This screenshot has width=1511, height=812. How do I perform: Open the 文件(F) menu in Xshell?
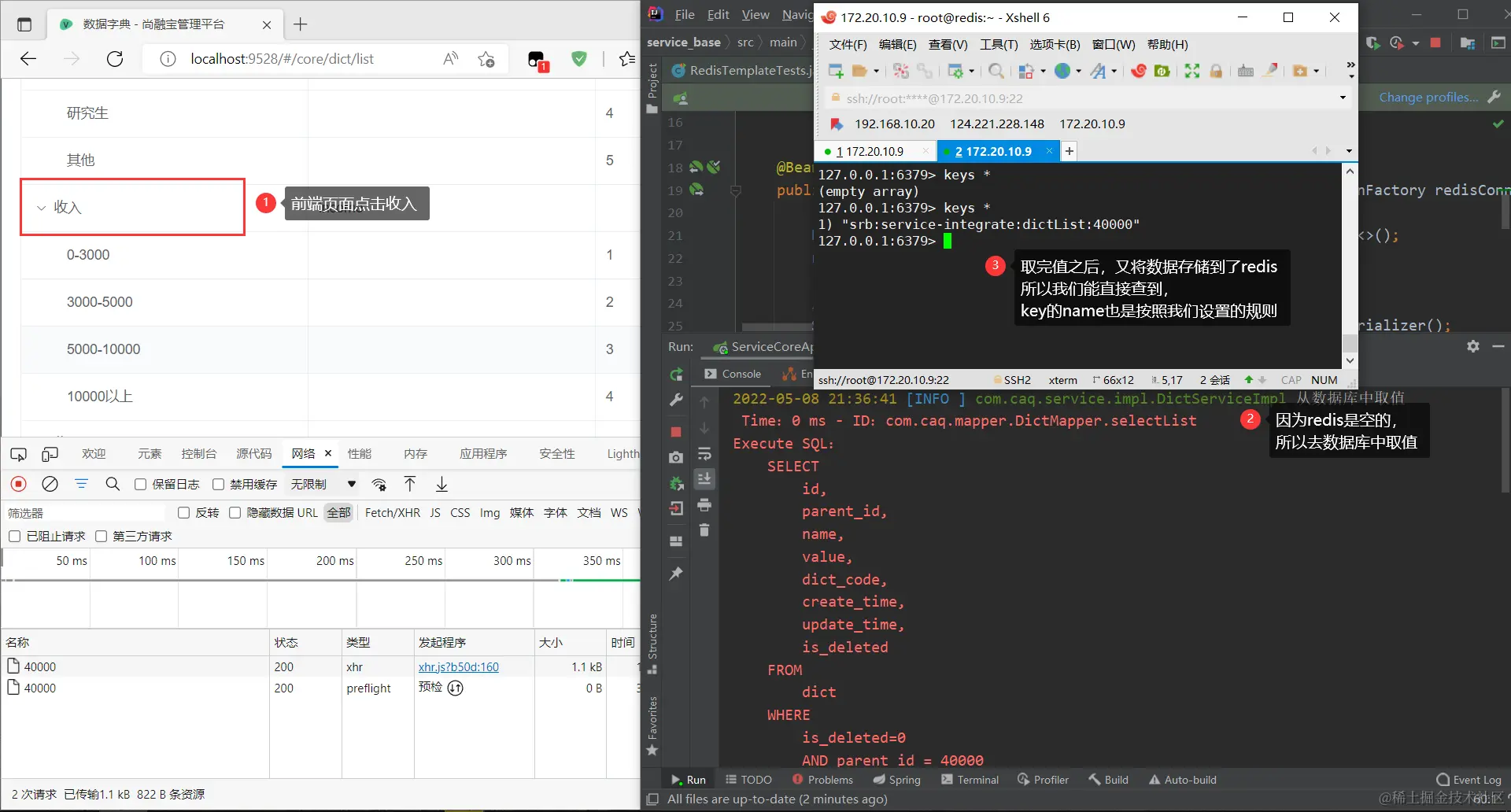click(x=848, y=45)
